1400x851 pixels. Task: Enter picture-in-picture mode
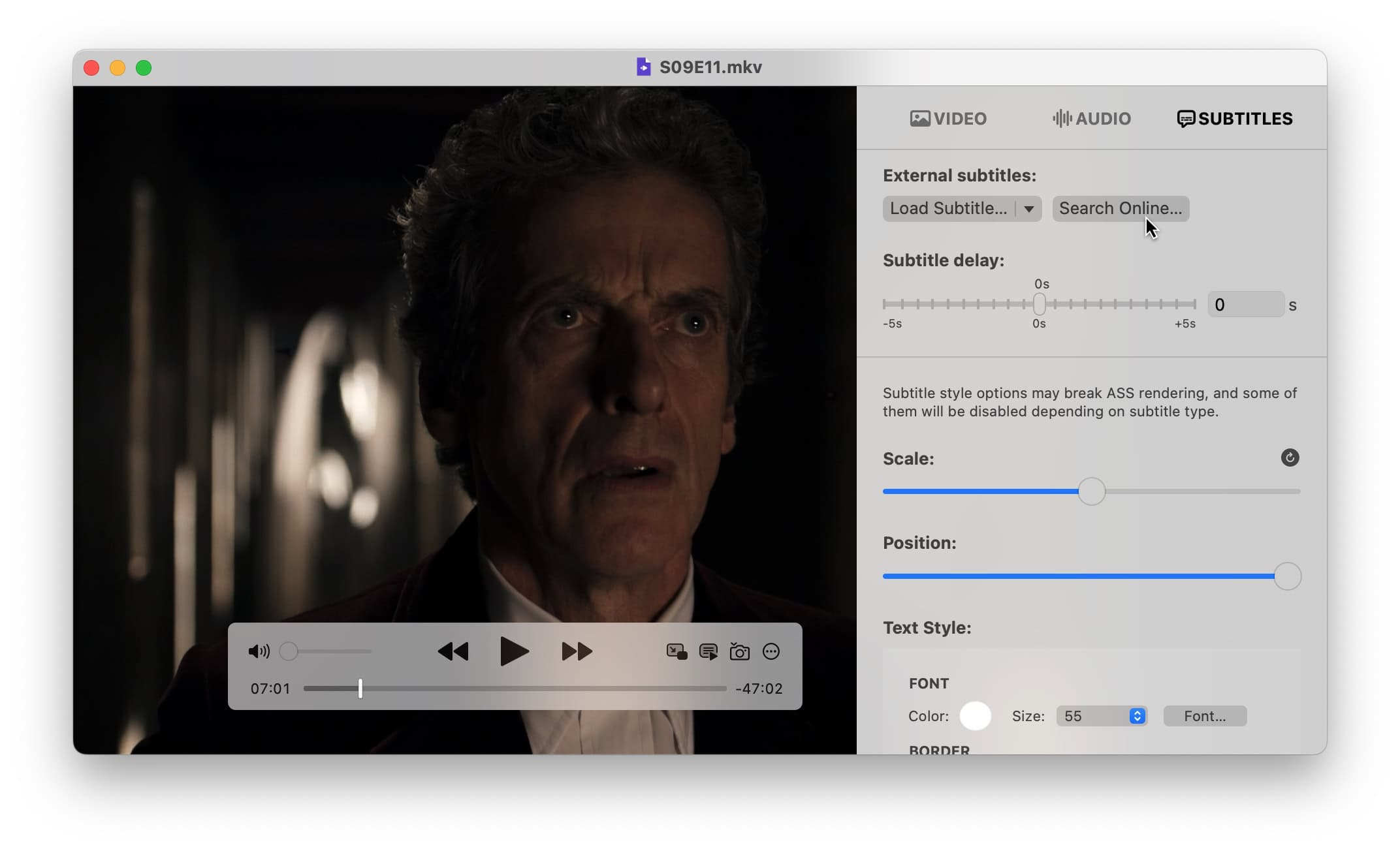point(676,651)
